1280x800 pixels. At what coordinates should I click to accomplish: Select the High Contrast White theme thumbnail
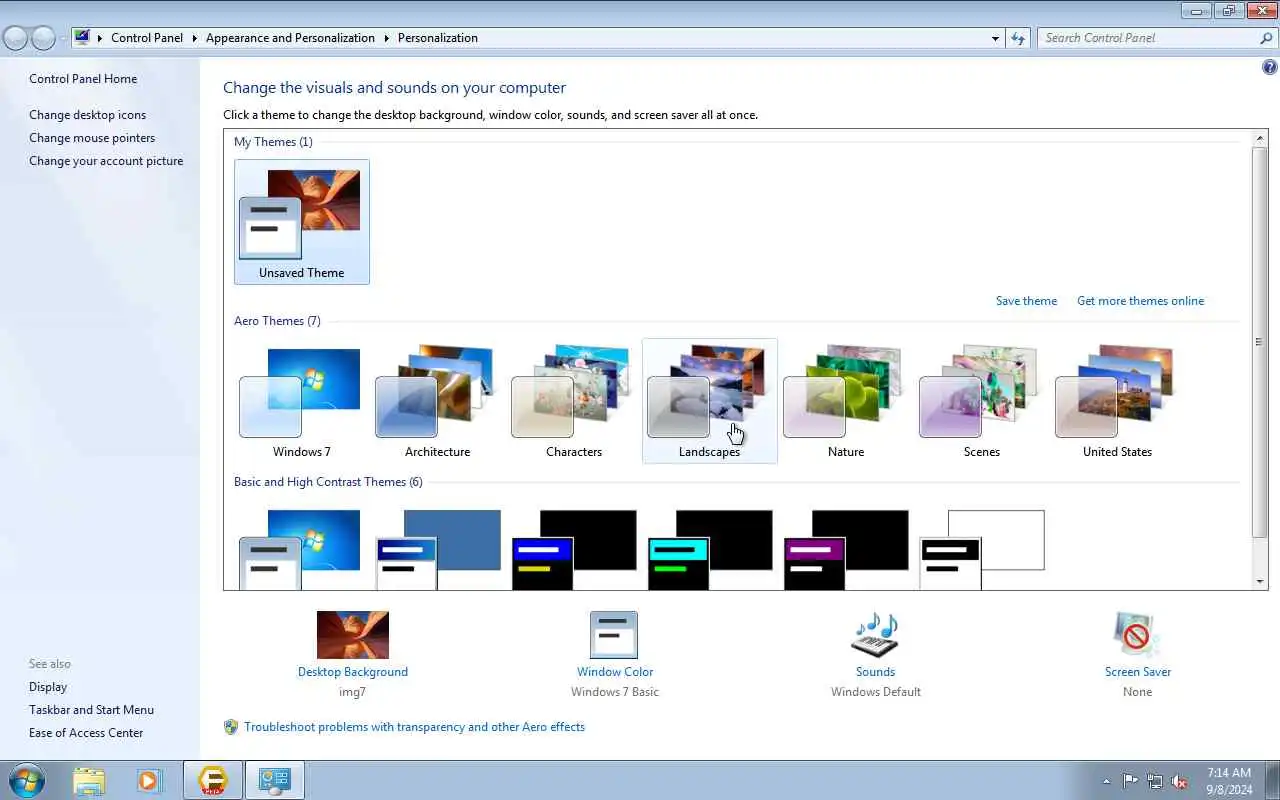(982, 549)
